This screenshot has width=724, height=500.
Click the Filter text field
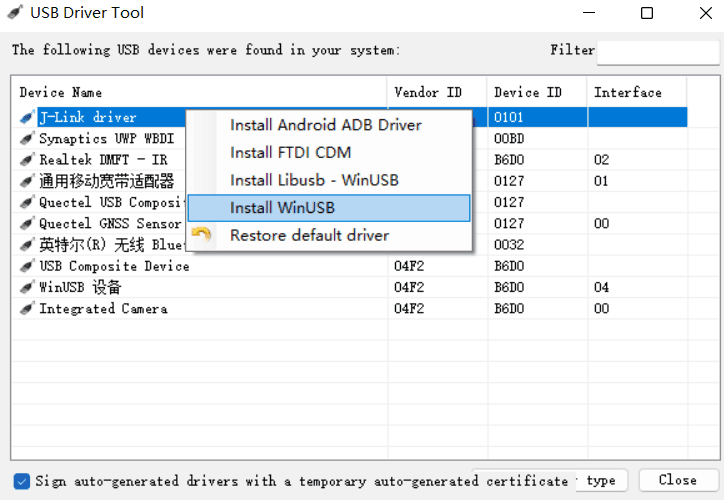click(657, 52)
